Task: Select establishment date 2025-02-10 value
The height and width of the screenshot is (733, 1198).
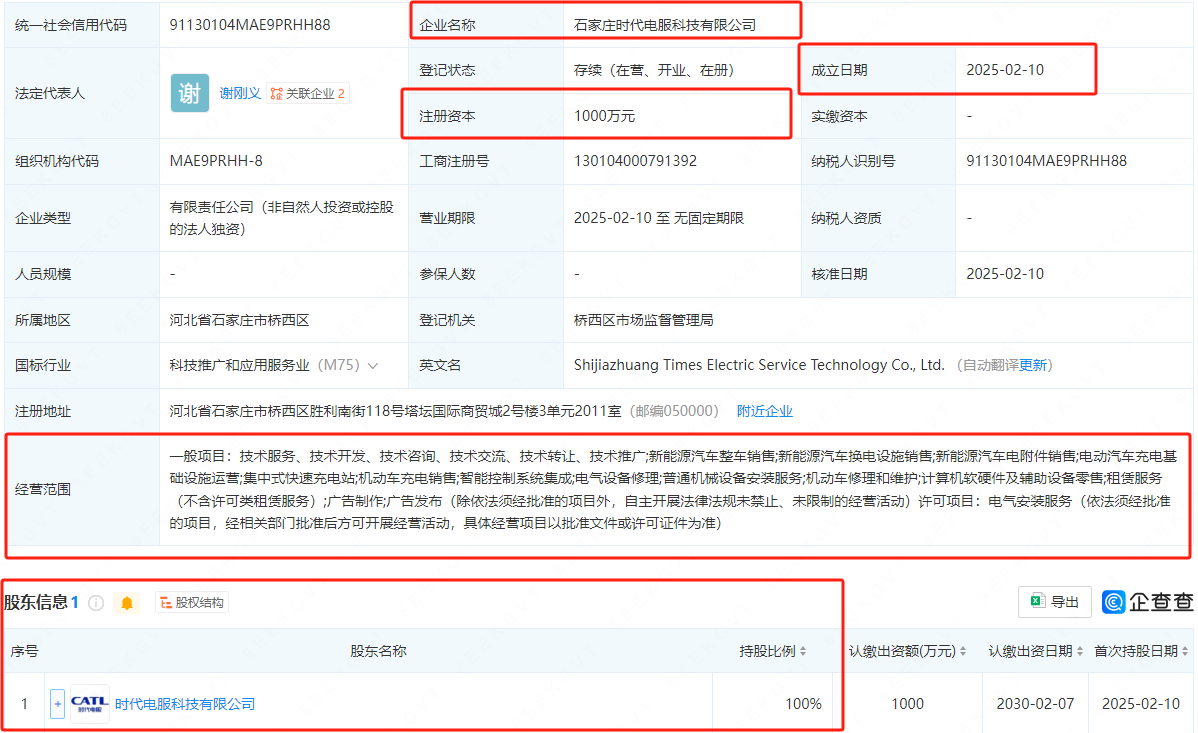Action: coord(1005,70)
